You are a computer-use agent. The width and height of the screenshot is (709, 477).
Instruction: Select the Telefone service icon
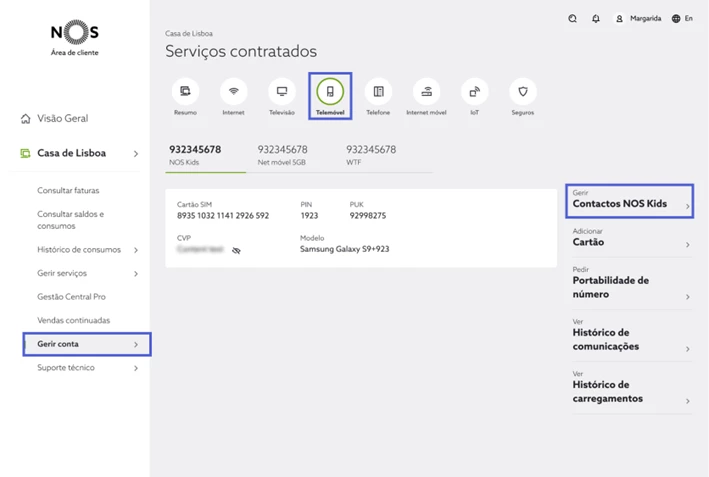point(378,92)
